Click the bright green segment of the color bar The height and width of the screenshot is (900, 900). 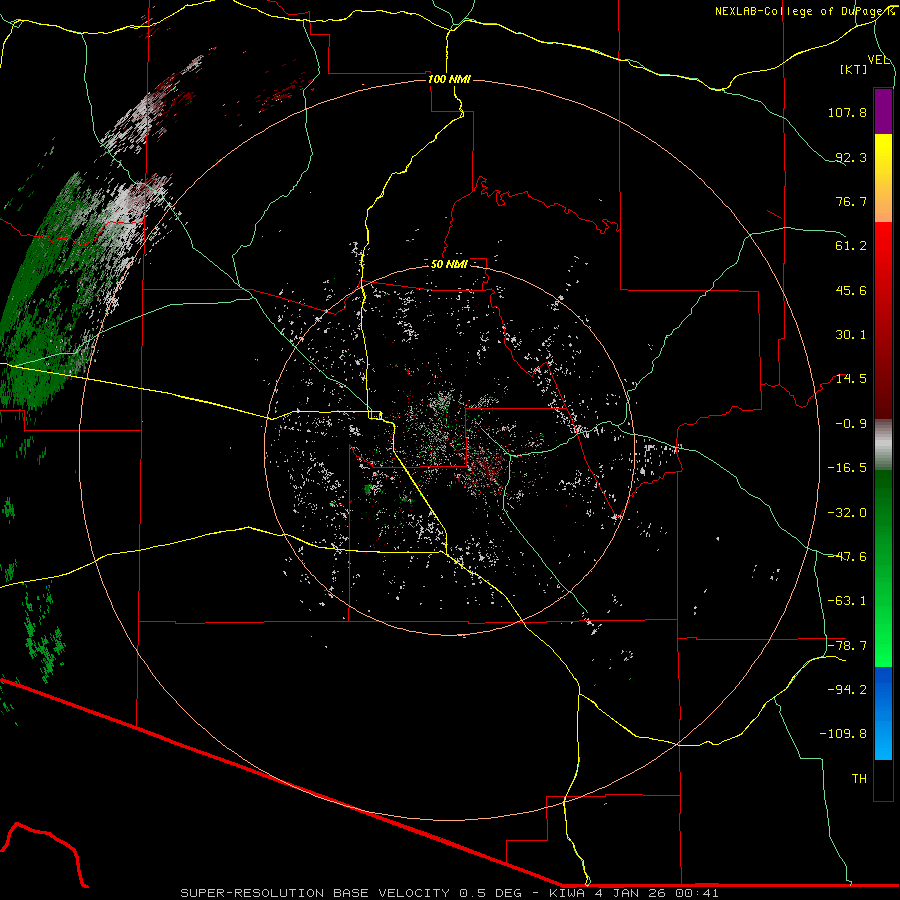(883, 568)
